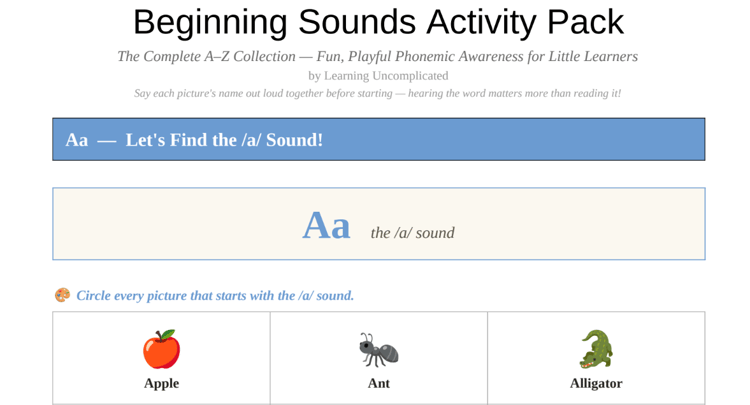Click the red apple picture
Image resolution: width=750 pixels, height=405 pixels.
click(162, 349)
